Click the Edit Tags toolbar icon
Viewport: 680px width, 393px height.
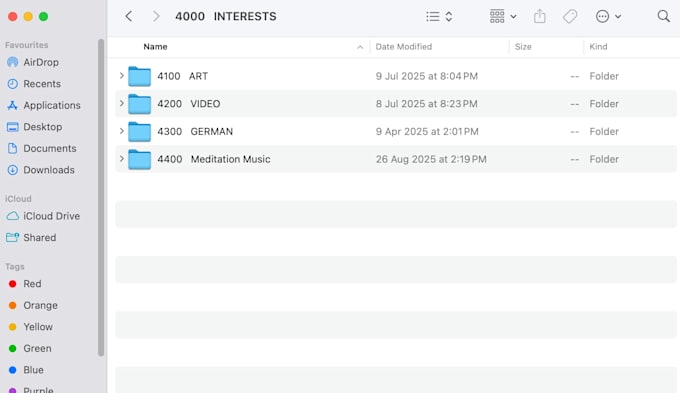click(570, 16)
